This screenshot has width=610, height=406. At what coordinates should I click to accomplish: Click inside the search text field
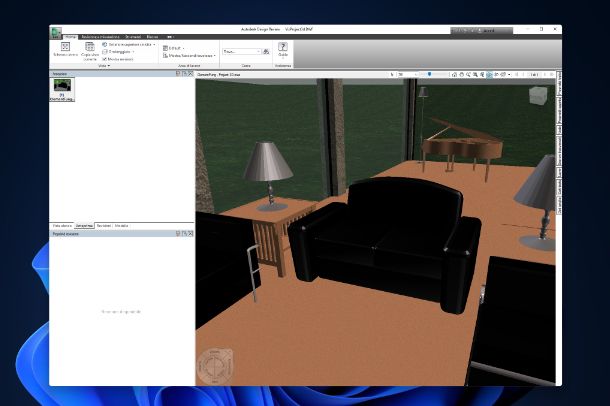pos(239,51)
